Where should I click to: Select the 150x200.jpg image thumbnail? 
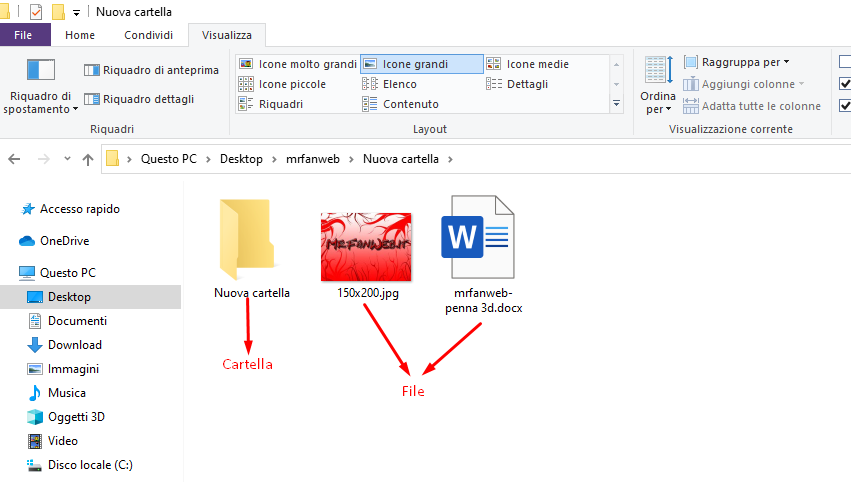pyautogui.click(x=365, y=247)
